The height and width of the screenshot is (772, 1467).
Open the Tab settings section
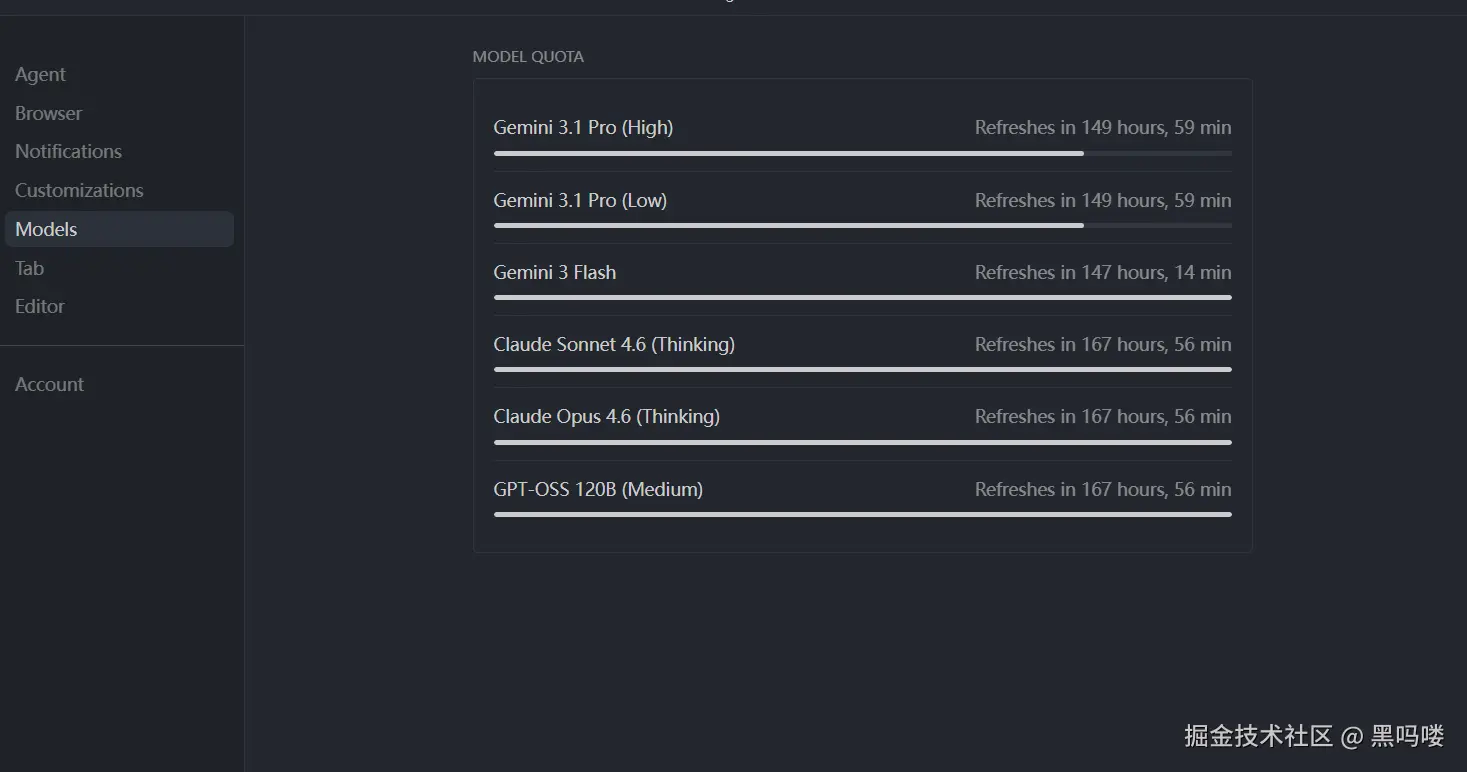coord(29,268)
